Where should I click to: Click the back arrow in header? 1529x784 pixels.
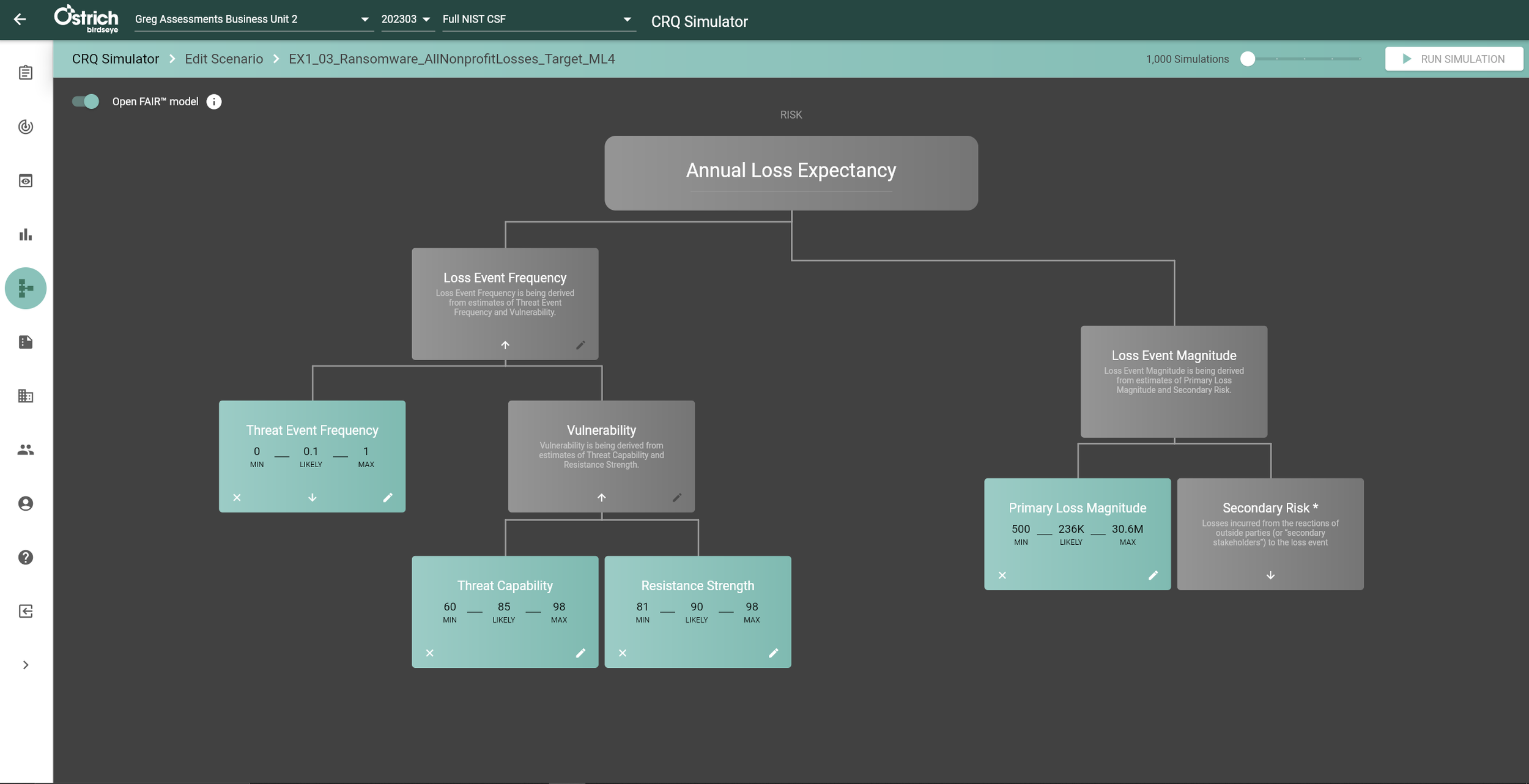coord(20,20)
